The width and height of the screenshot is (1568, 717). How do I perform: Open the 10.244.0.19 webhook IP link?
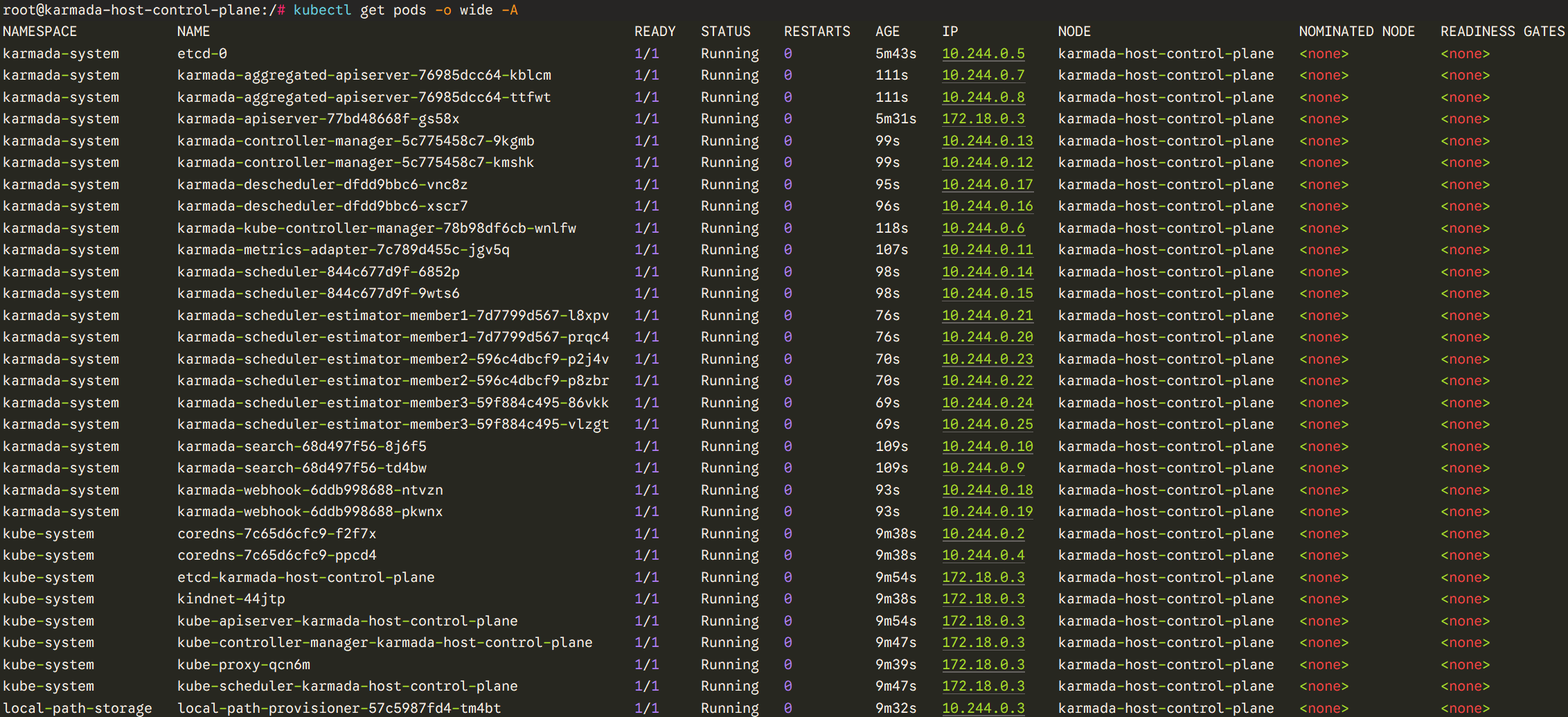coord(987,511)
